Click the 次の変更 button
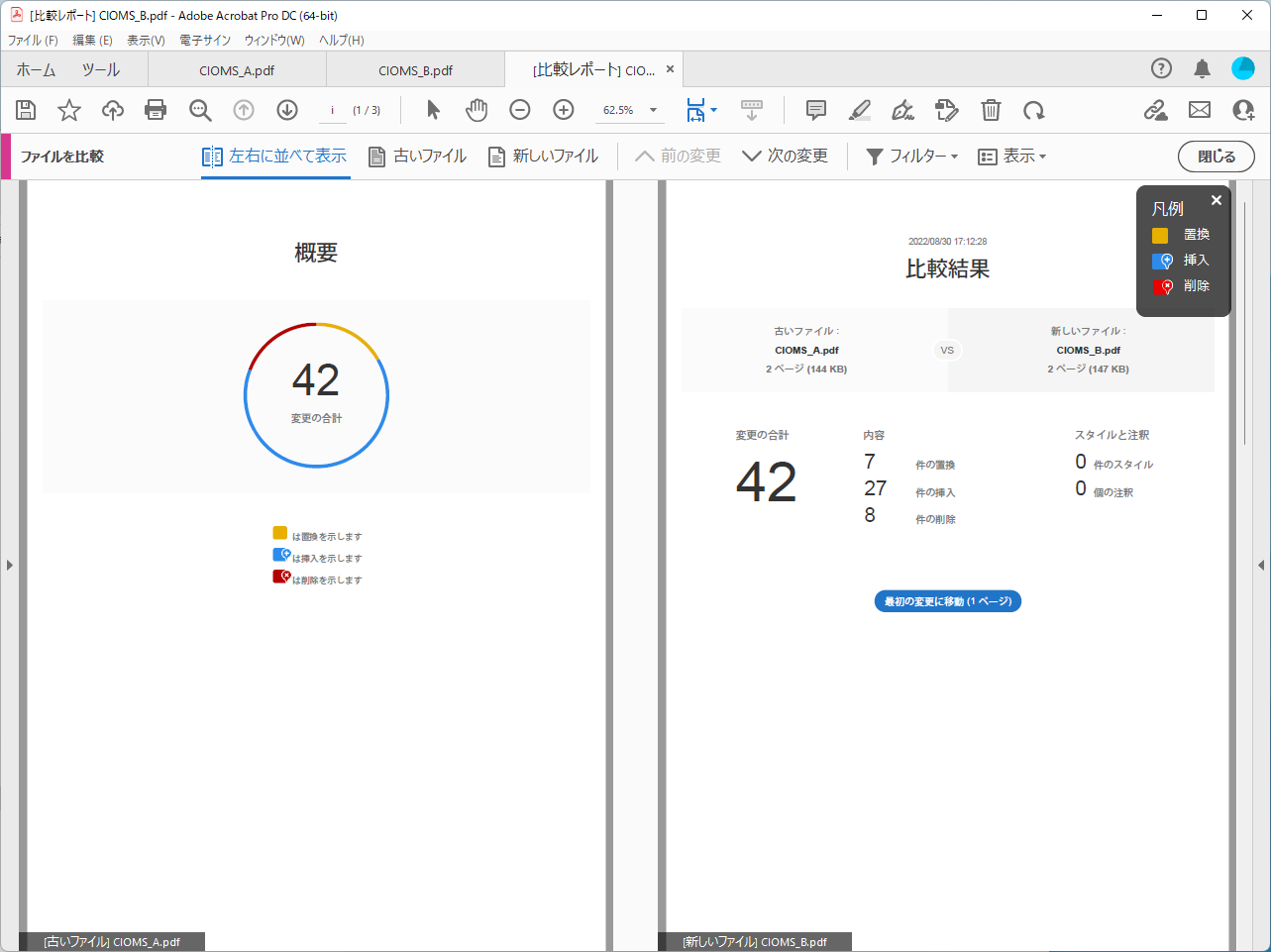The image size is (1271, 952). (x=785, y=157)
